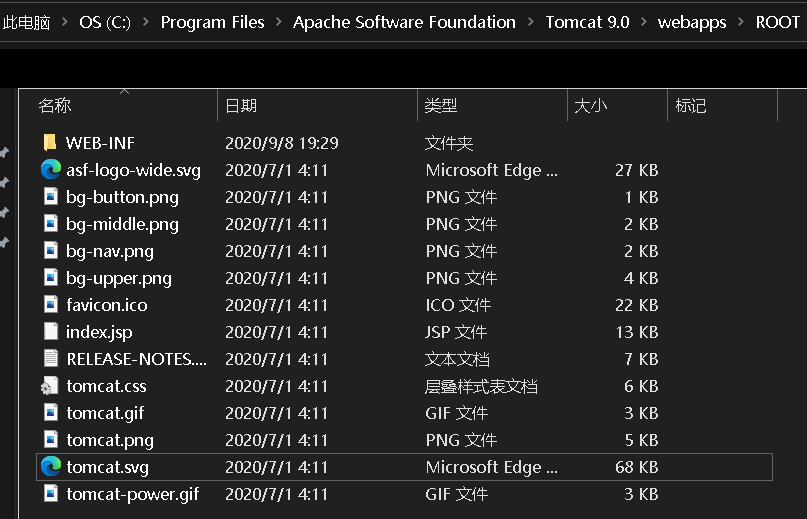Viewport: 807px width, 519px height.
Task: Click the JSP 文件 type cell
Action: (x=456, y=332)
